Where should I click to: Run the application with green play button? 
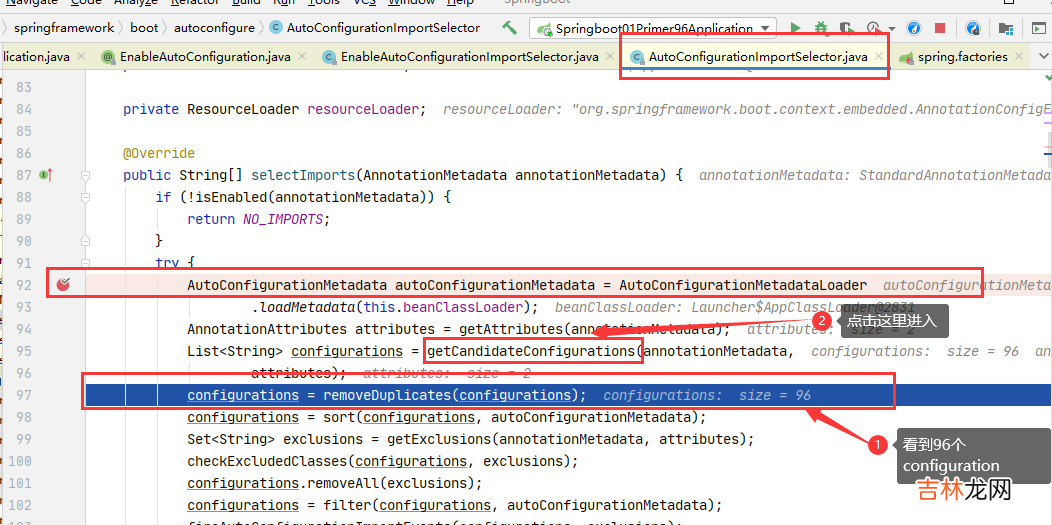point(795,28)
